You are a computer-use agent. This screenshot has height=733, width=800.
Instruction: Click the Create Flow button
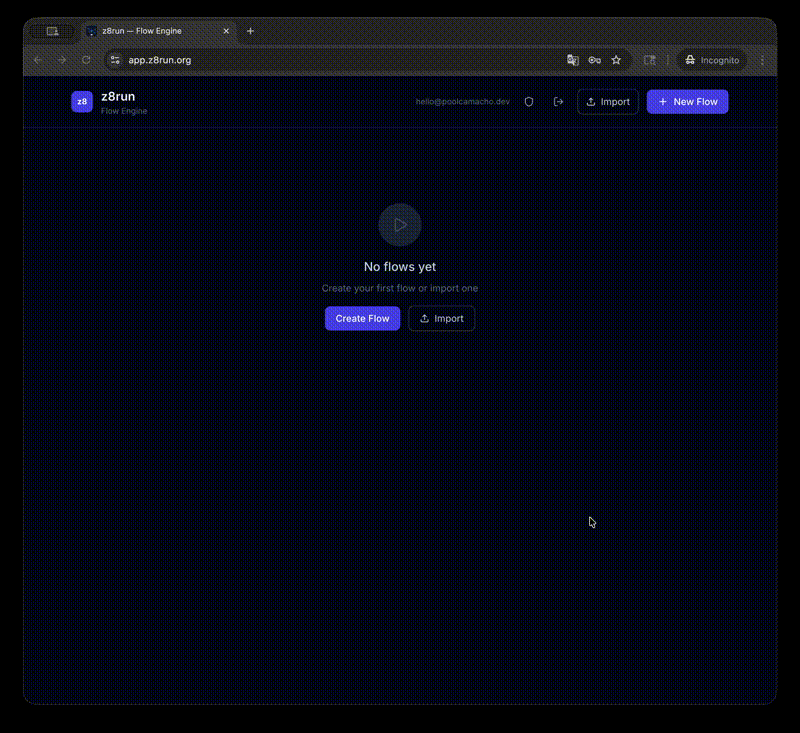(362, 318)
